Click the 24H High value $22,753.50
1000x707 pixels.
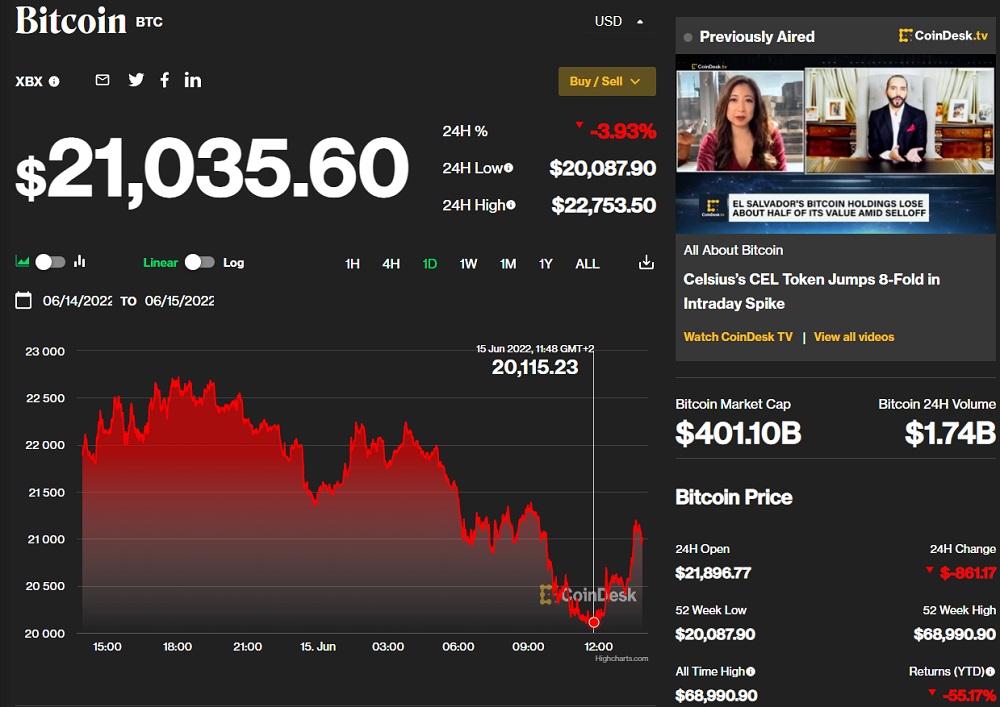603,205
